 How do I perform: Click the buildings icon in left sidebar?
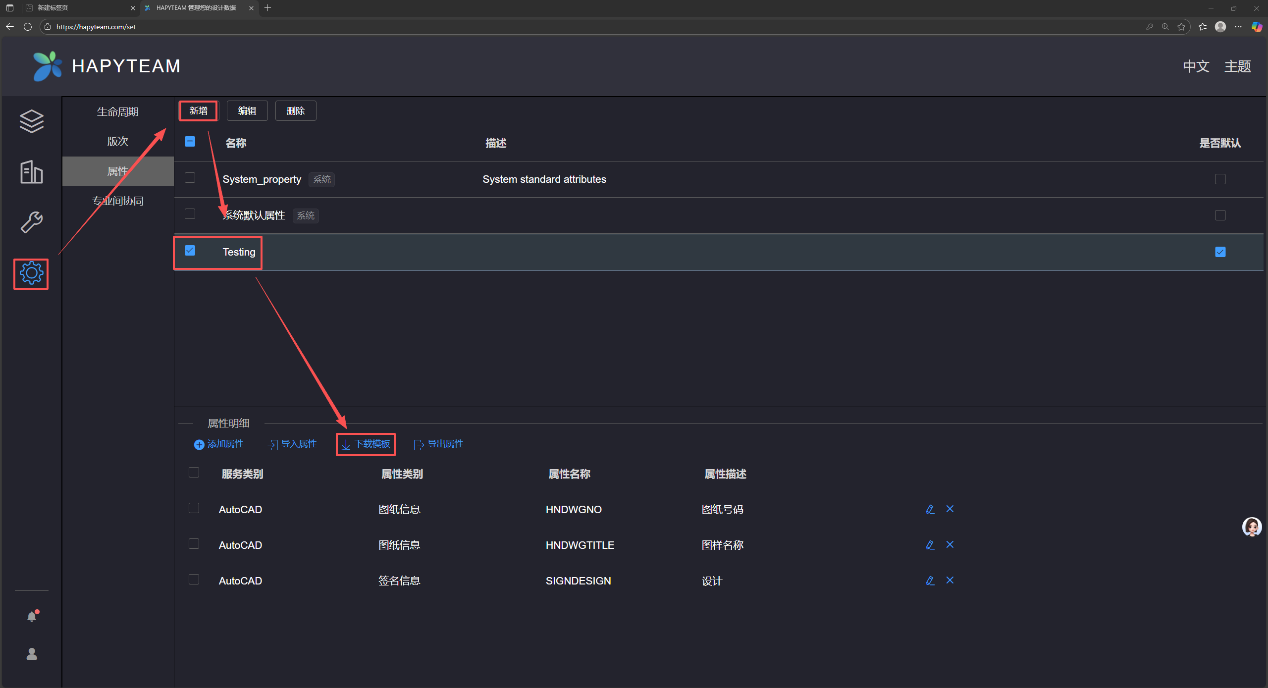pyautogui.click(x=31, y=172)
